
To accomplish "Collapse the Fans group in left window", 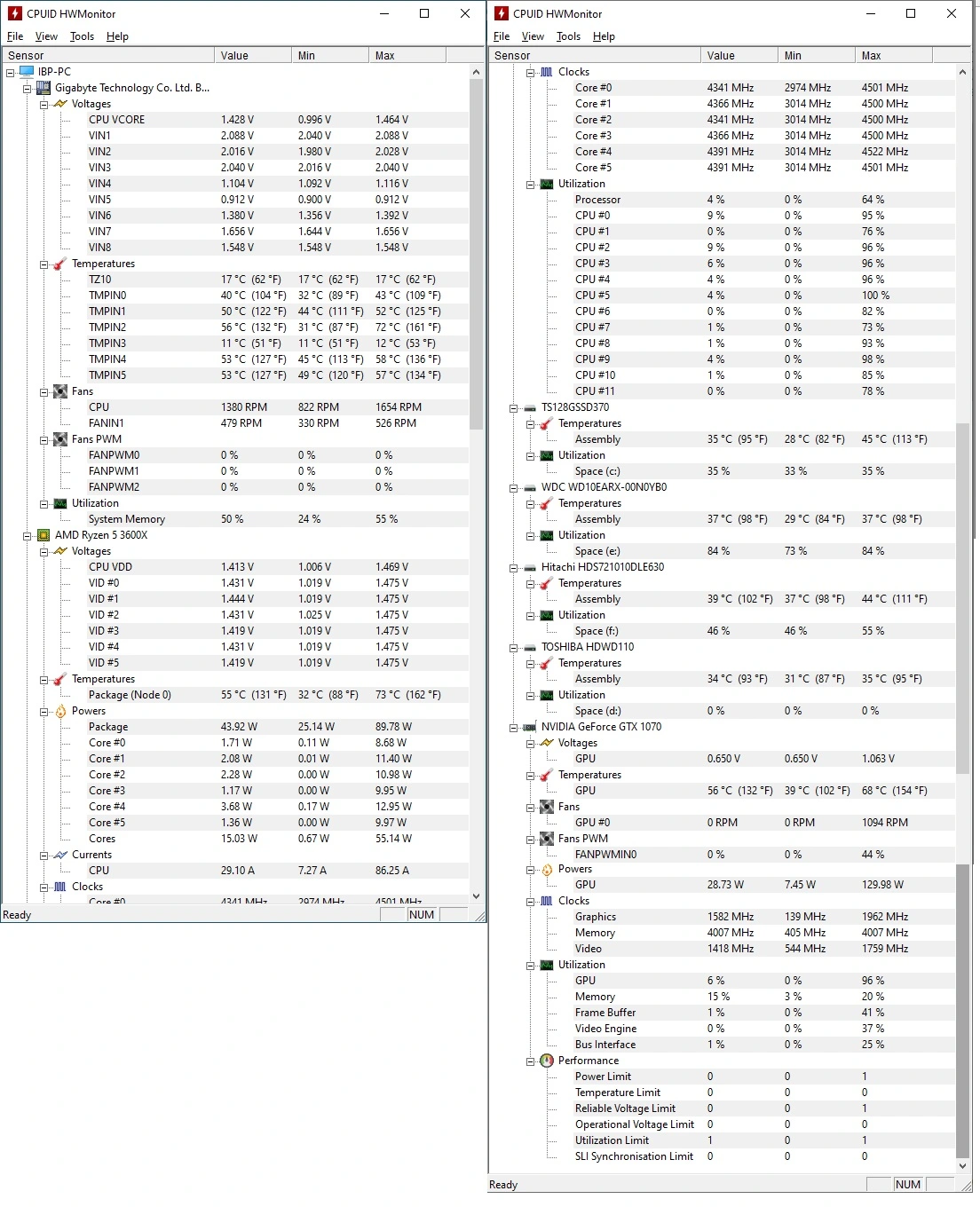I will coord(44,391).
